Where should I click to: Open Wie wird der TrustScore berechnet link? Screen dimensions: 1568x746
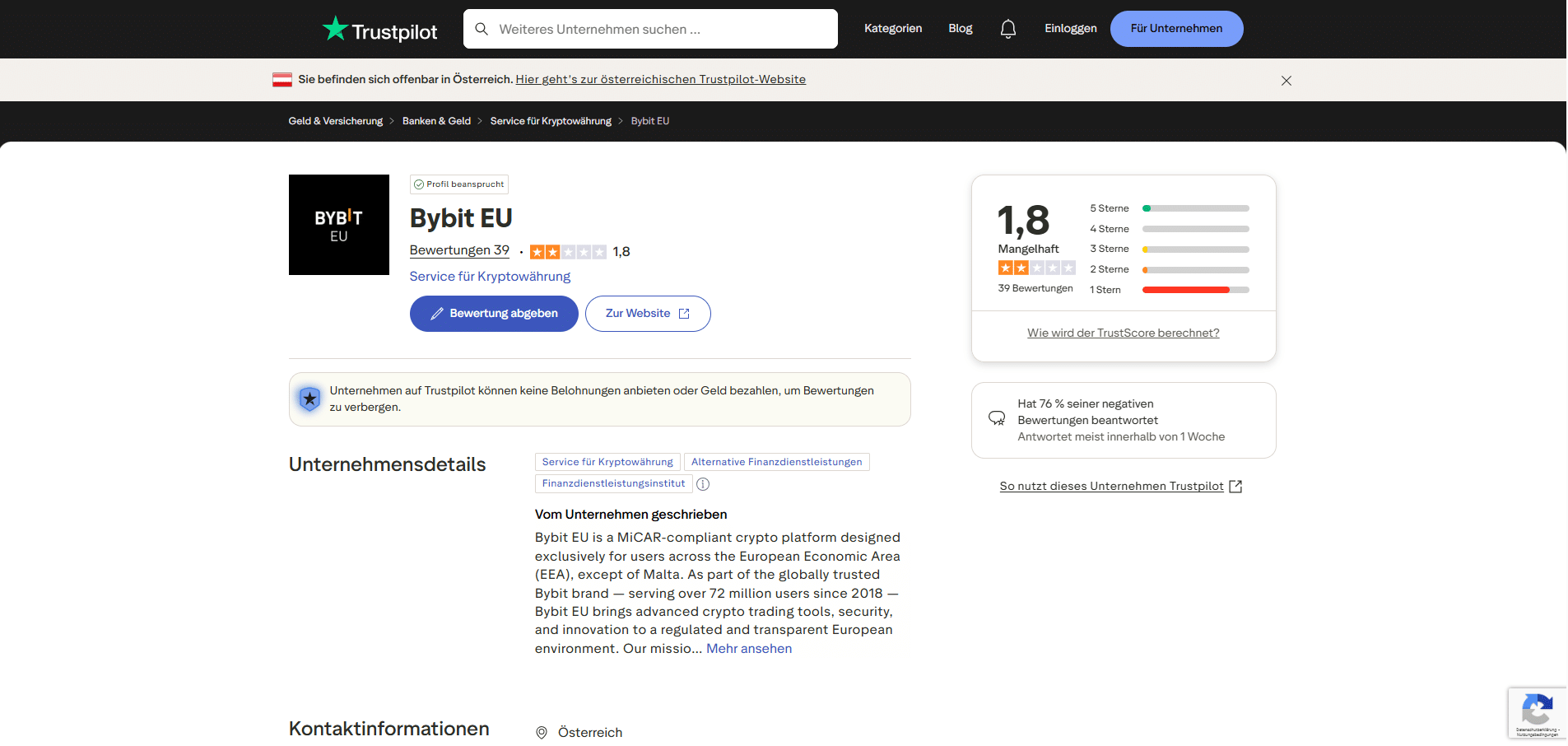point(1124,333)
